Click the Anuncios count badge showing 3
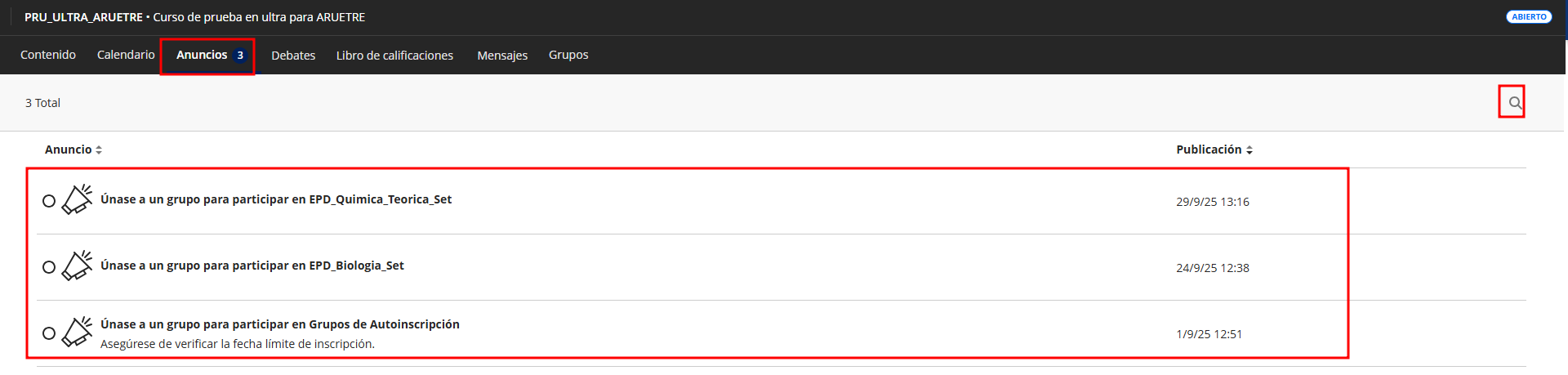 (240, 56)
